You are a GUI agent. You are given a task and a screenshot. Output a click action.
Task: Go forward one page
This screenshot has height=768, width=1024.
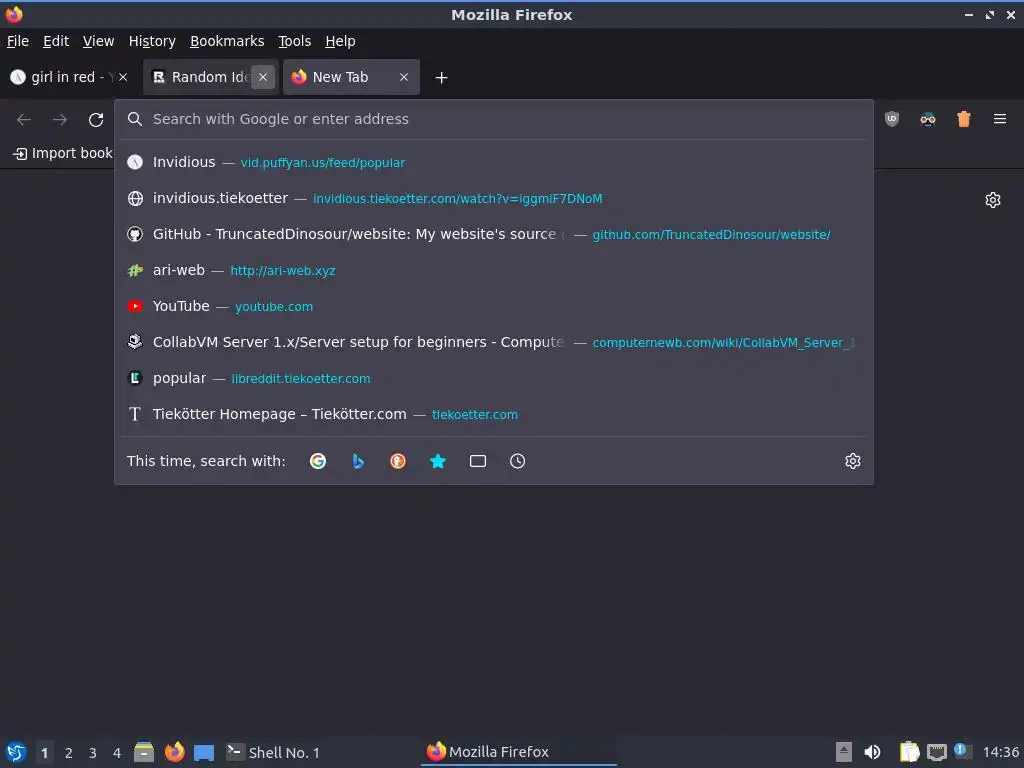60,120
